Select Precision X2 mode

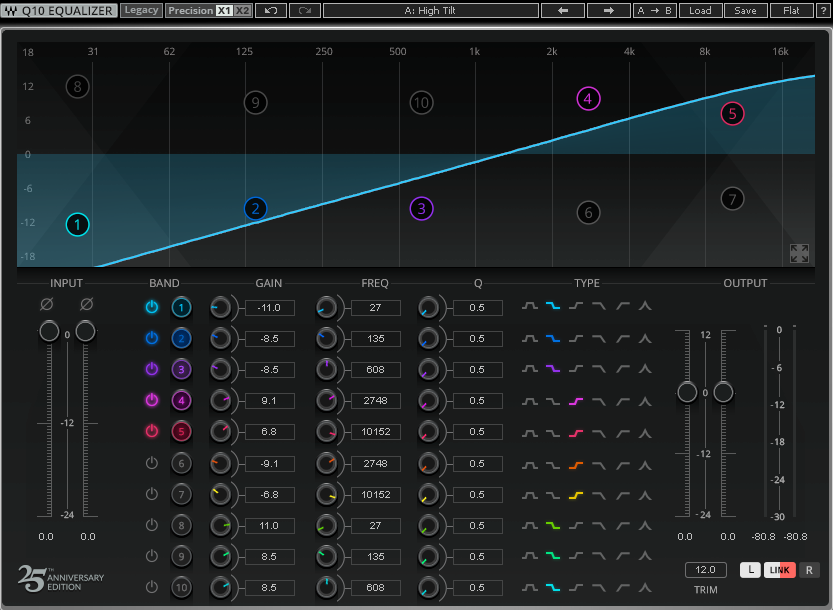[242, 11]
